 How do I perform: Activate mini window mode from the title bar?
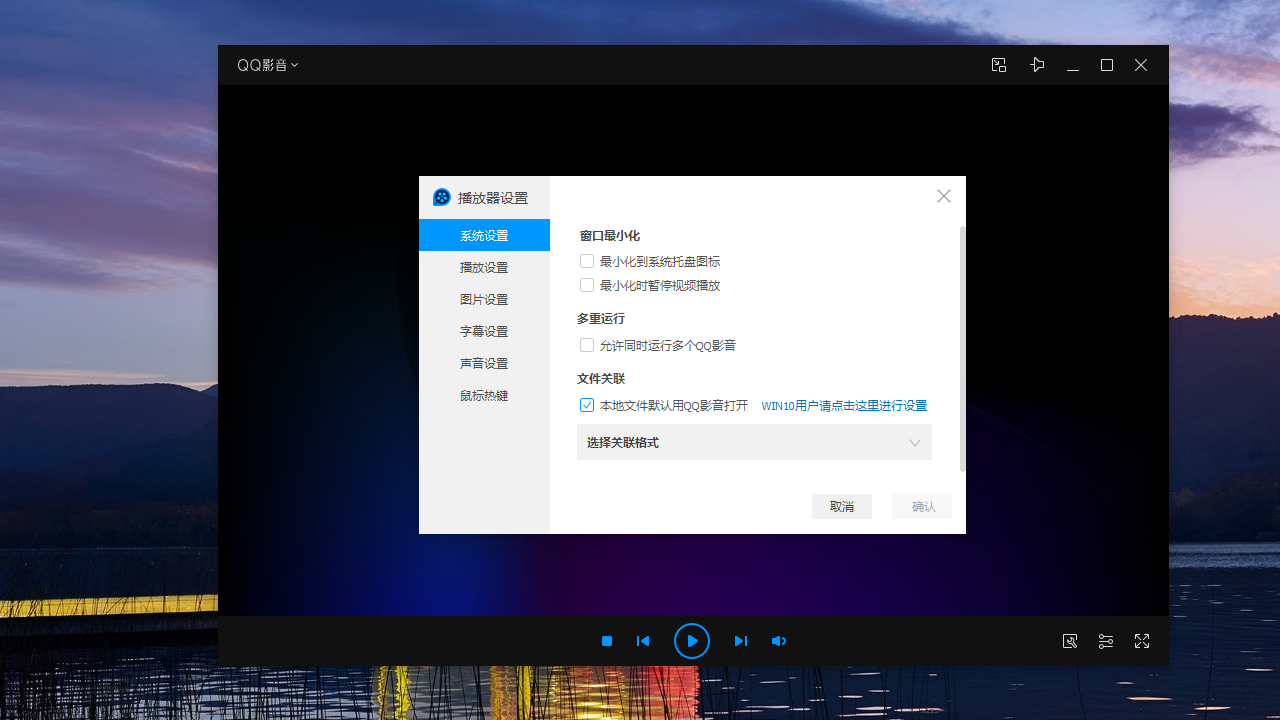coord(998,64)
